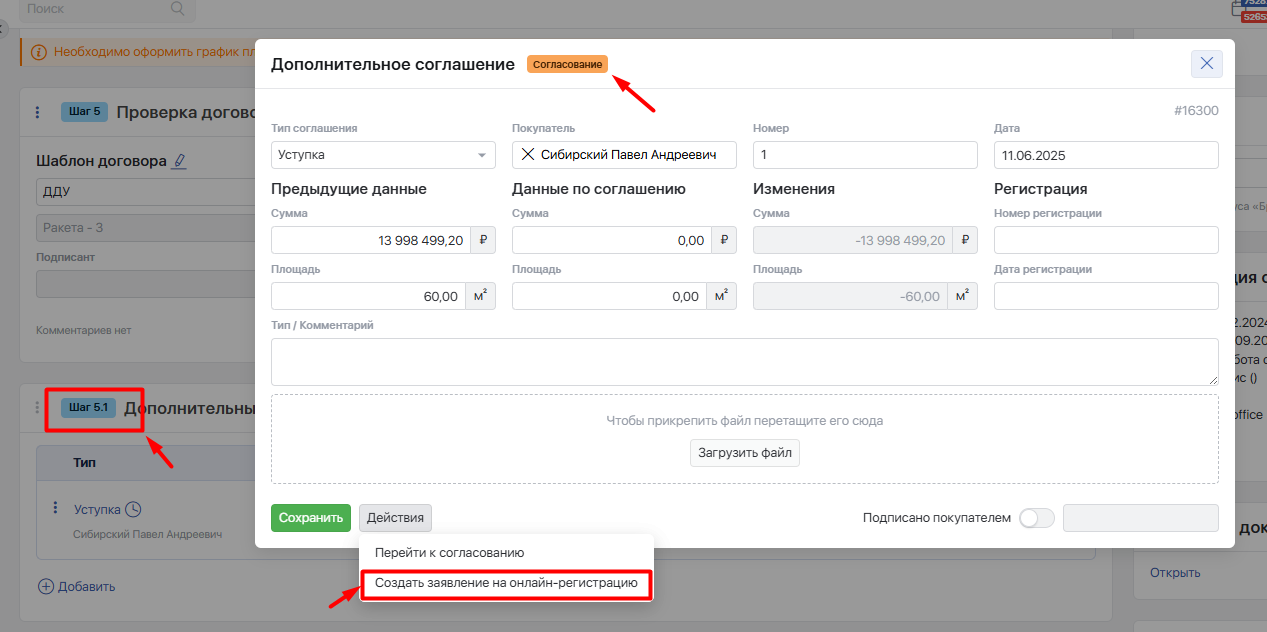Screen dimensions: 1267x632
Task: Click the Дата field showing 11.06.2025
Action: pos(1105,155)
